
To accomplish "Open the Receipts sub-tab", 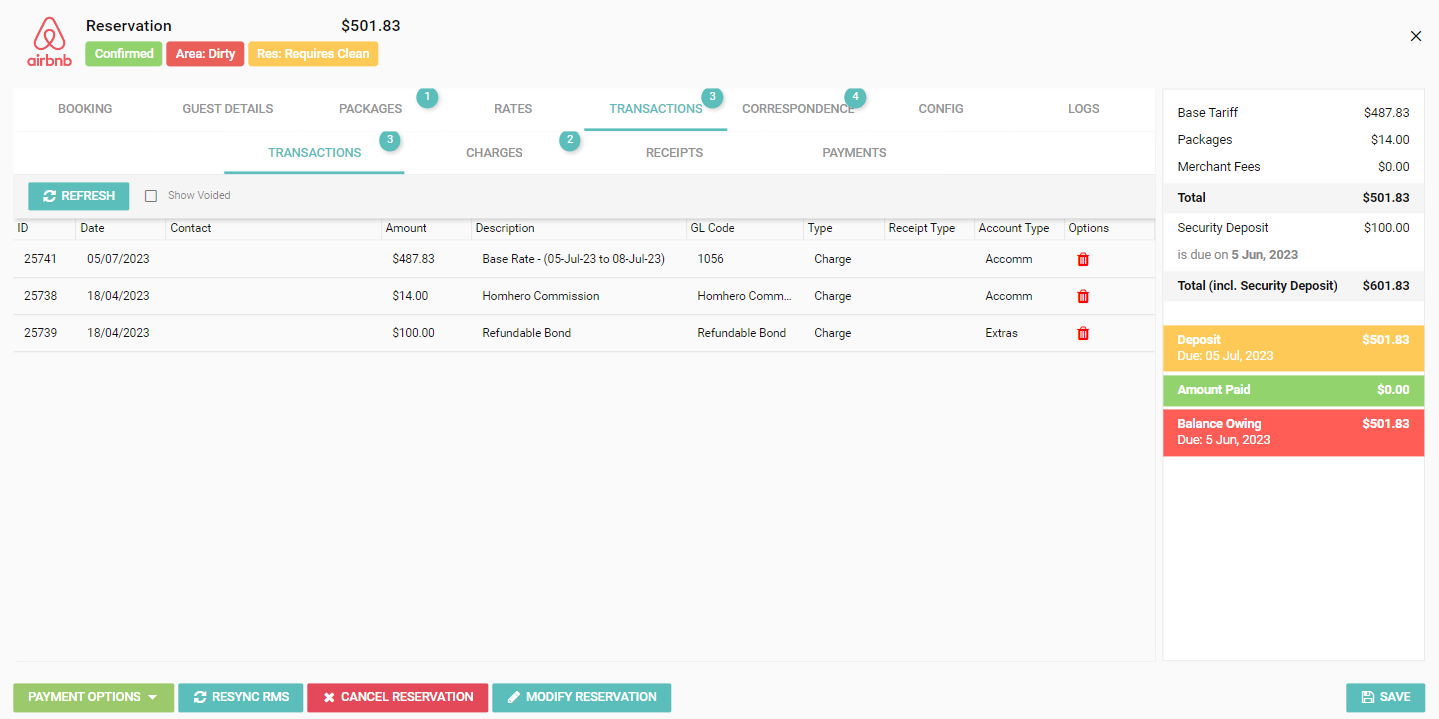I will pos(674,153).
